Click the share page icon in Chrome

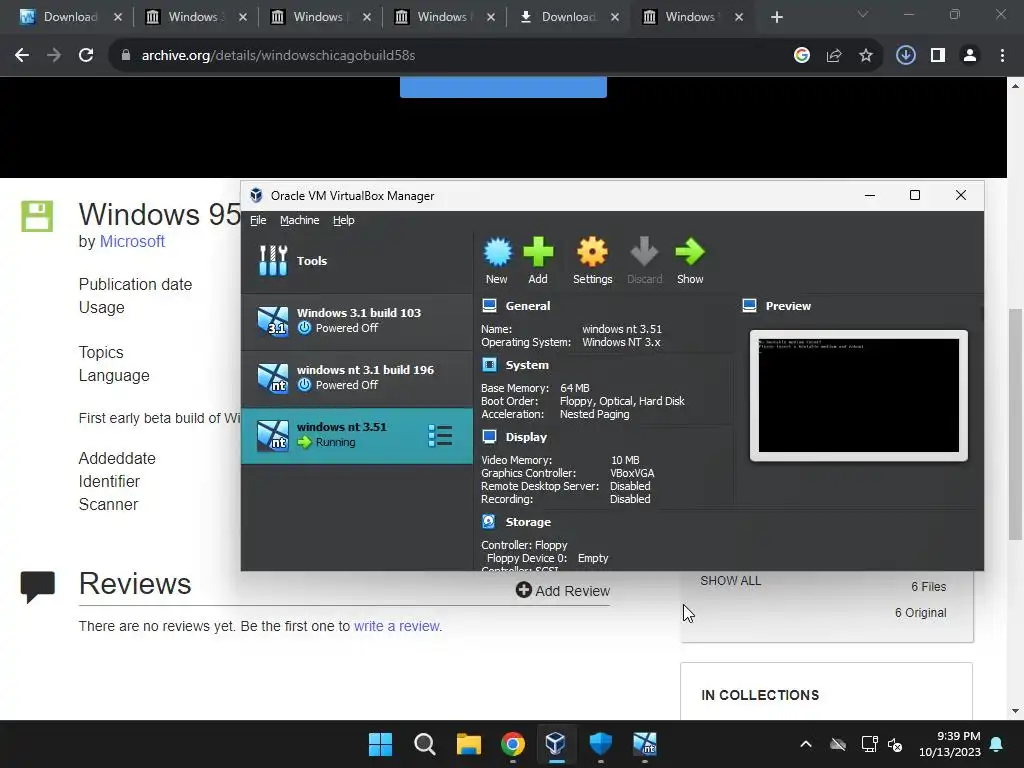833,56
